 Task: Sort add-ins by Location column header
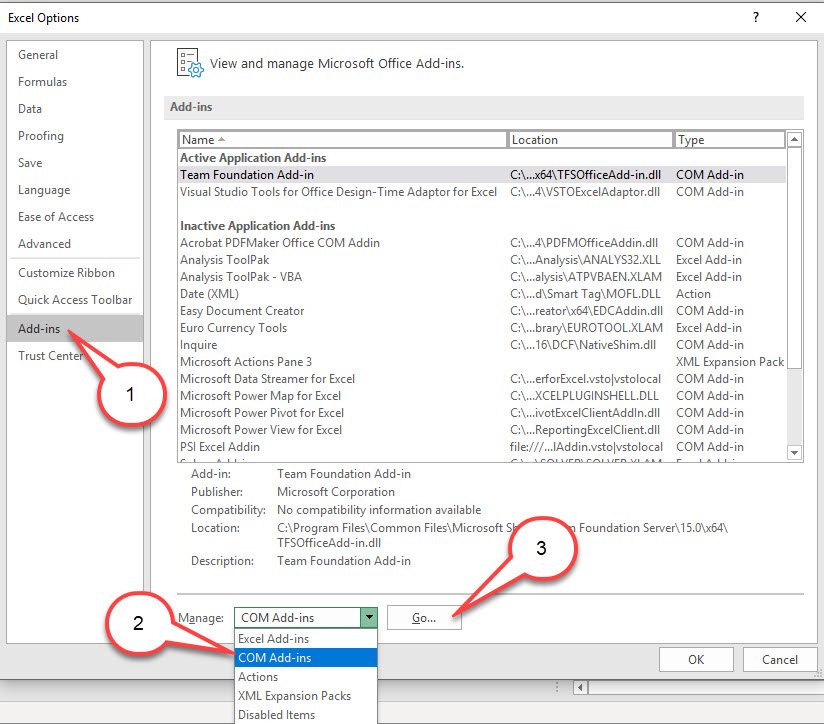pyautogui.click(x=590, y=140)
